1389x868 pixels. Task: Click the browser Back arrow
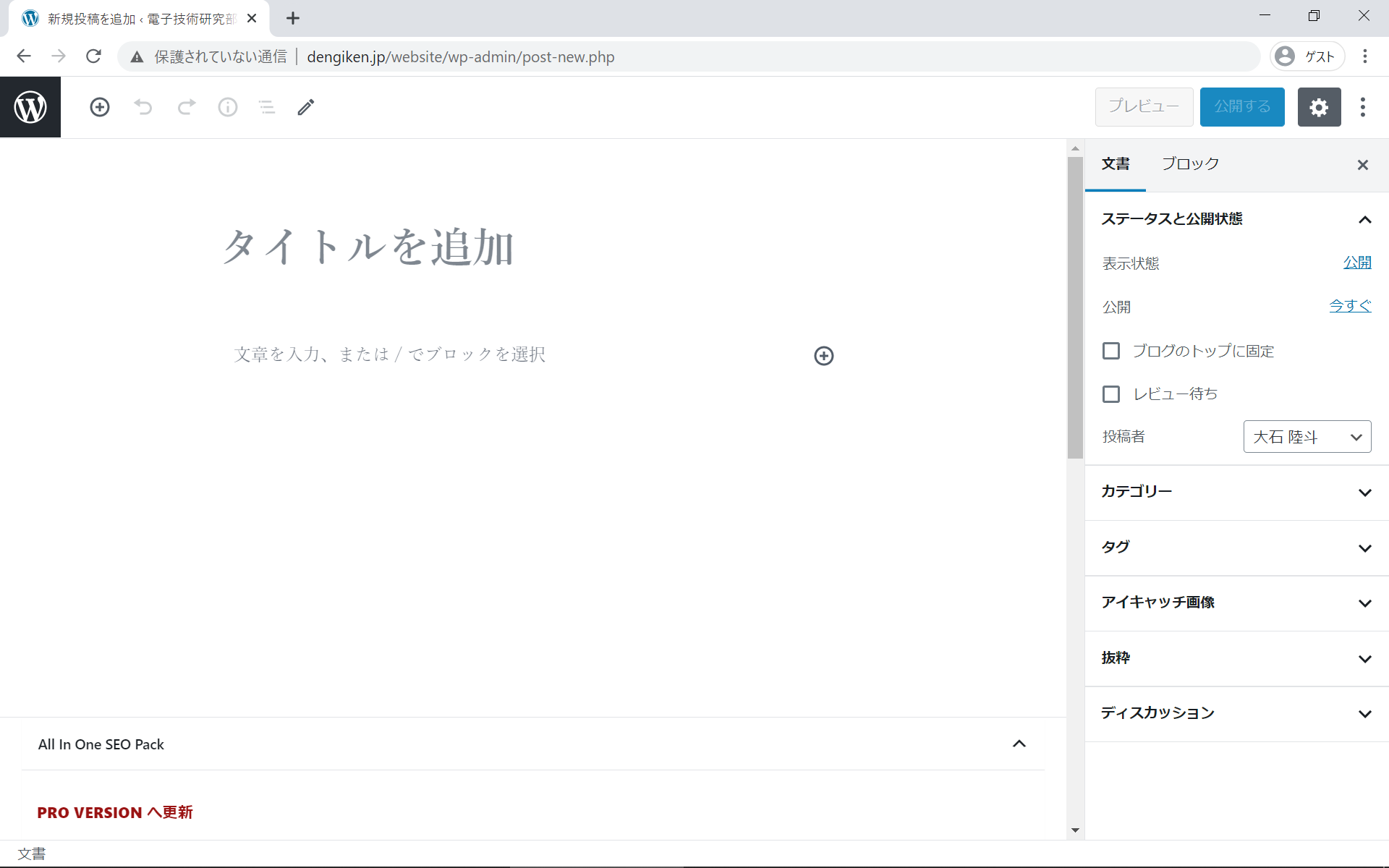[x=24, y=56]
